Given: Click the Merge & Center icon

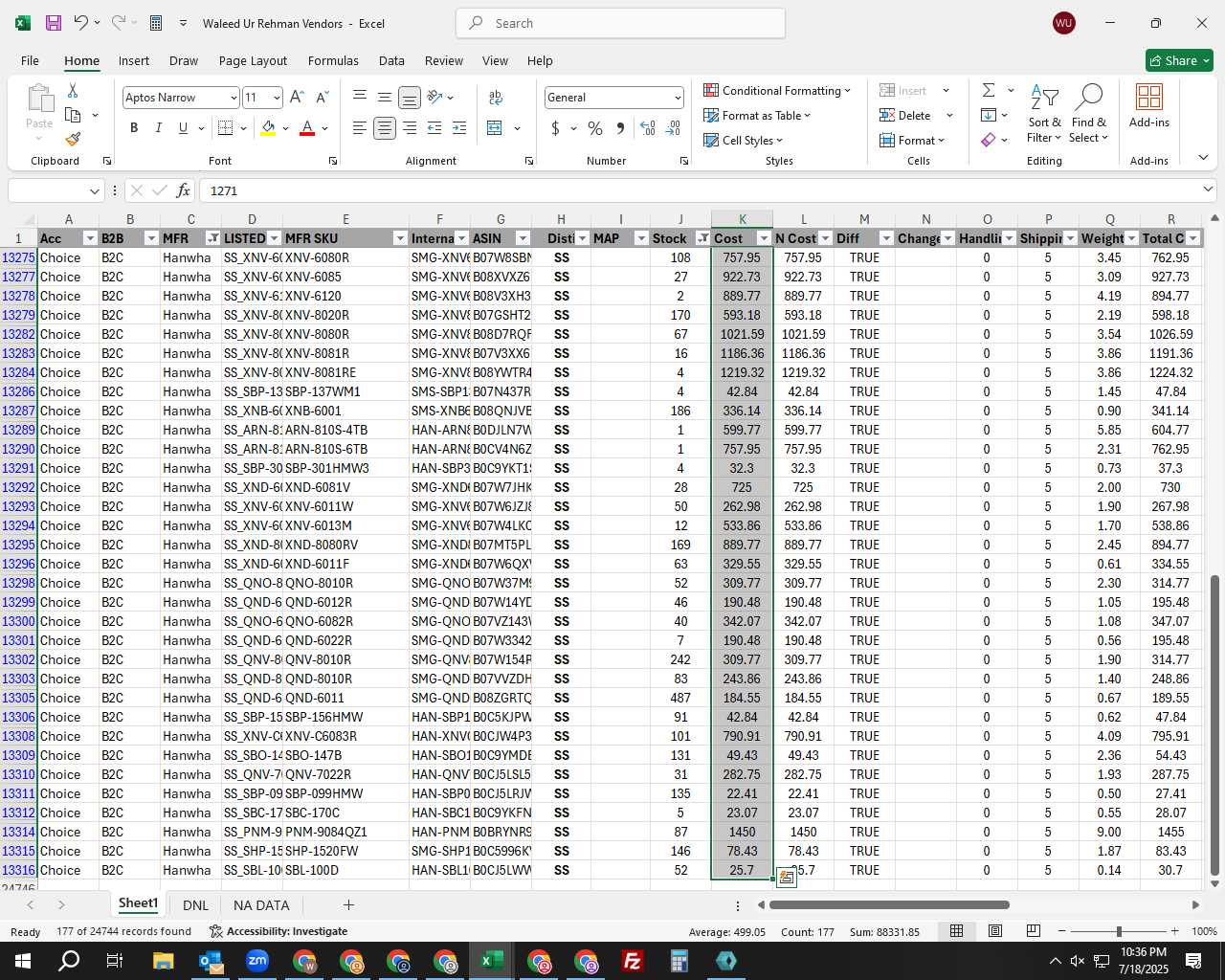Looking at the screenshot, I should 495,128.
